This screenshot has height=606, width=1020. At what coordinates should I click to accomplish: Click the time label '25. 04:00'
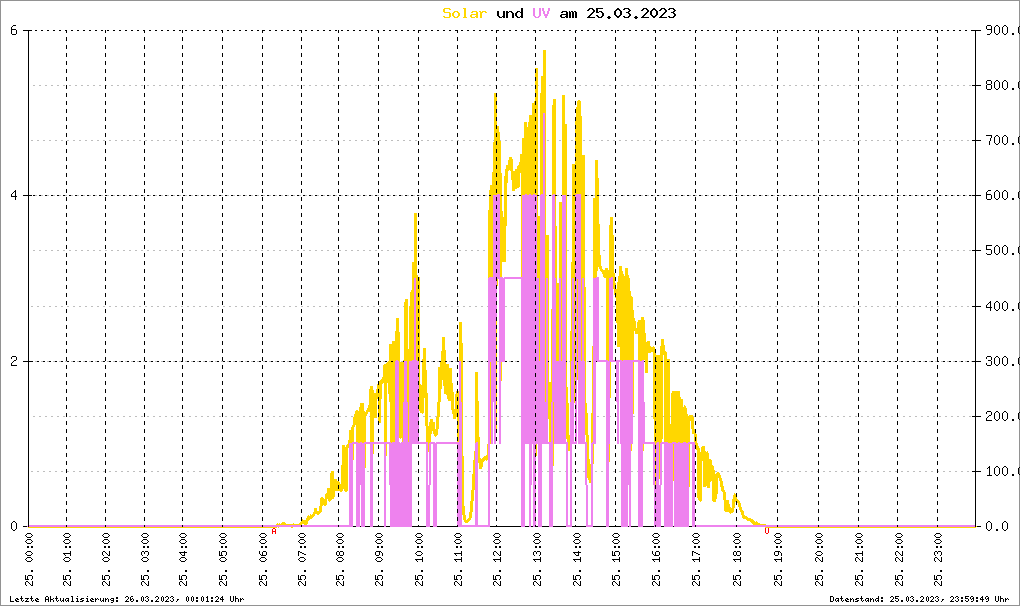click(x=184, y=560)
